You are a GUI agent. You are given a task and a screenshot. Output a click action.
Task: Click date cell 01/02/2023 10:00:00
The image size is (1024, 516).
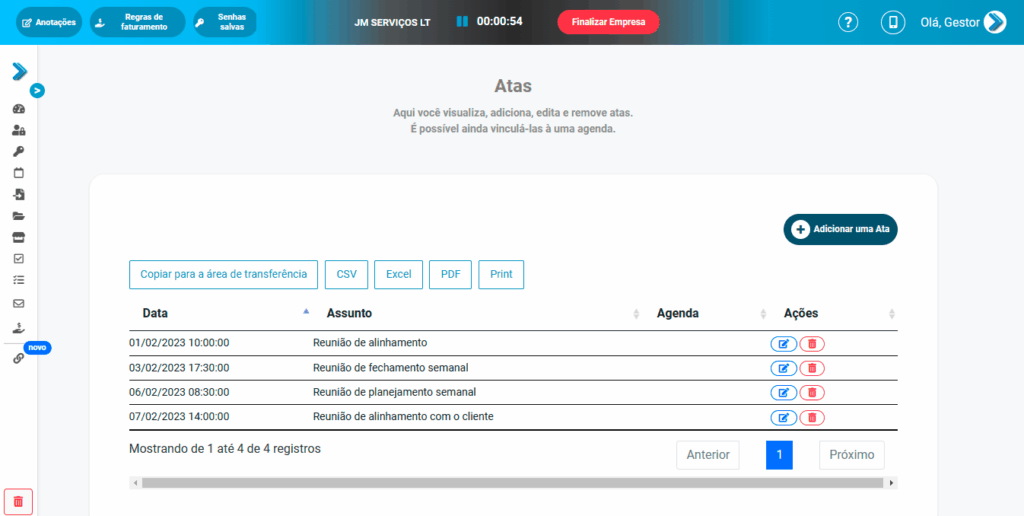[x=179, y=343]
